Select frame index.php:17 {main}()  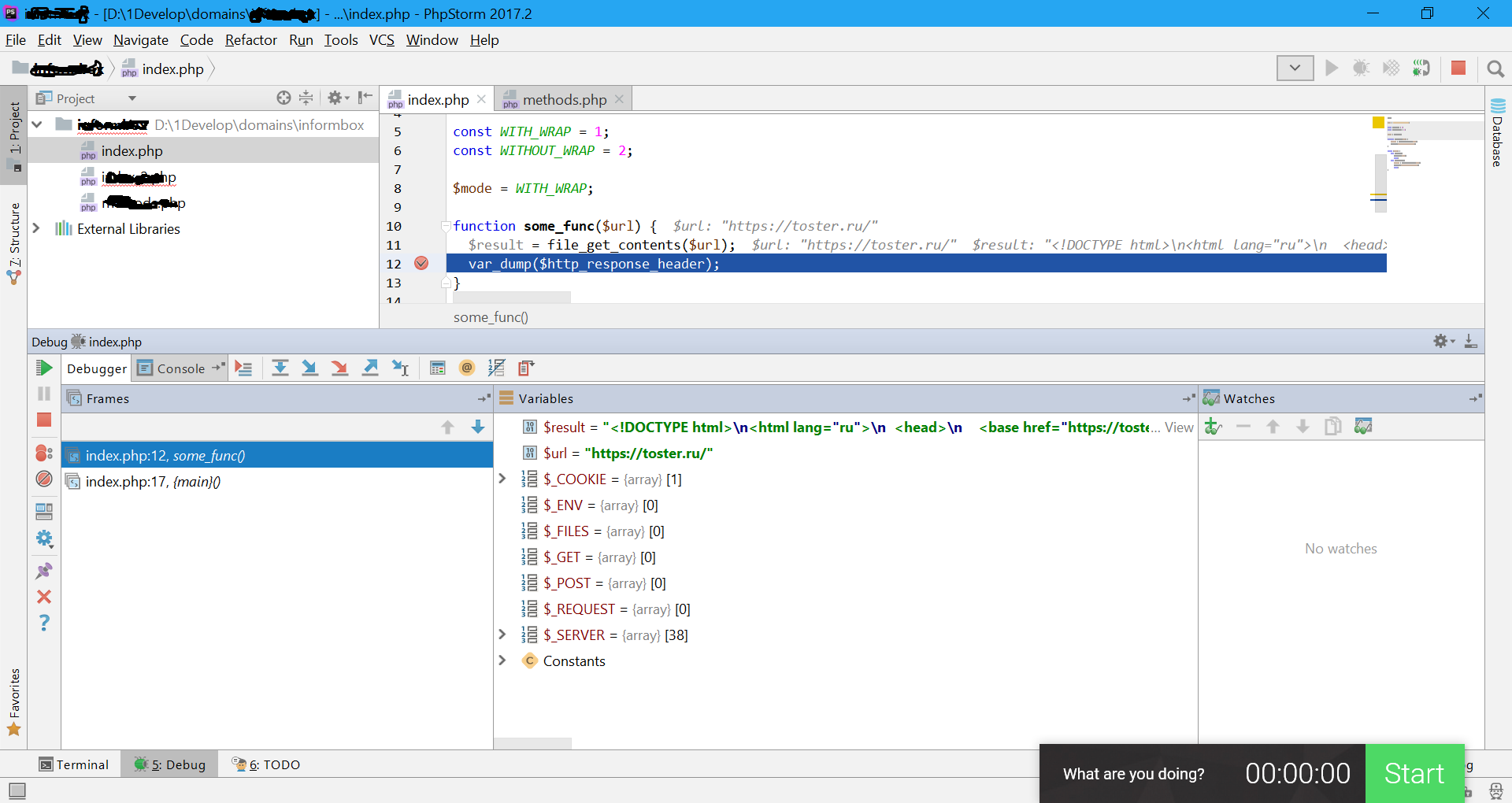click(x=276, y=481)
